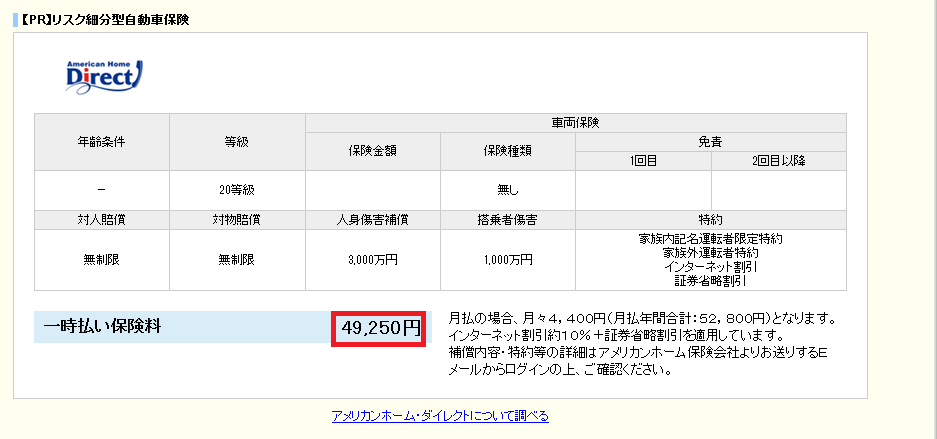Select the 車両保険 header cell
The height and width of the screenshot is (439, 937).
pyautogui.click(x=575, y=123)
